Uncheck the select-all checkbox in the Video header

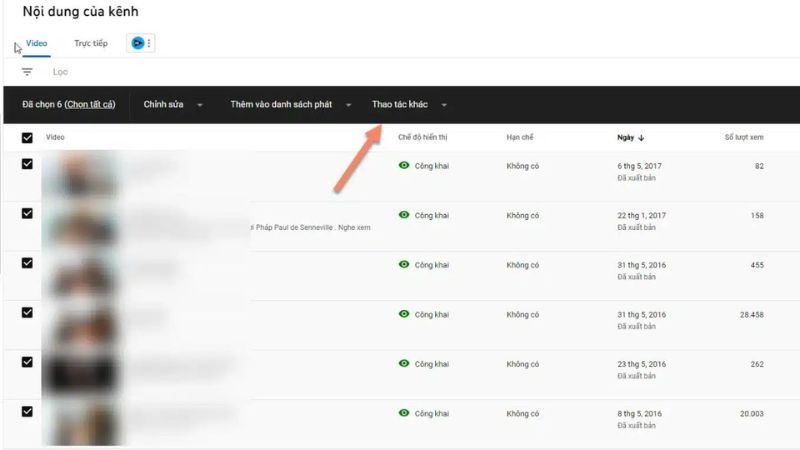(27, 138)
